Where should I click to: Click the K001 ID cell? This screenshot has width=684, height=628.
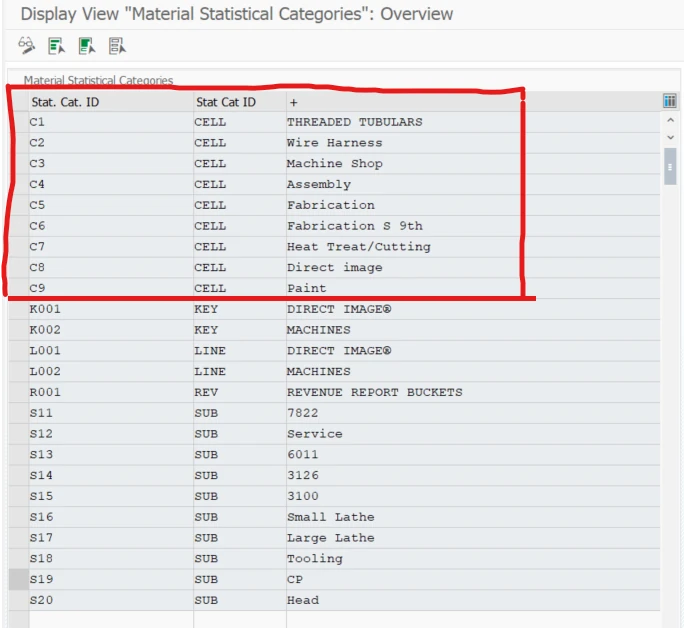111,309
